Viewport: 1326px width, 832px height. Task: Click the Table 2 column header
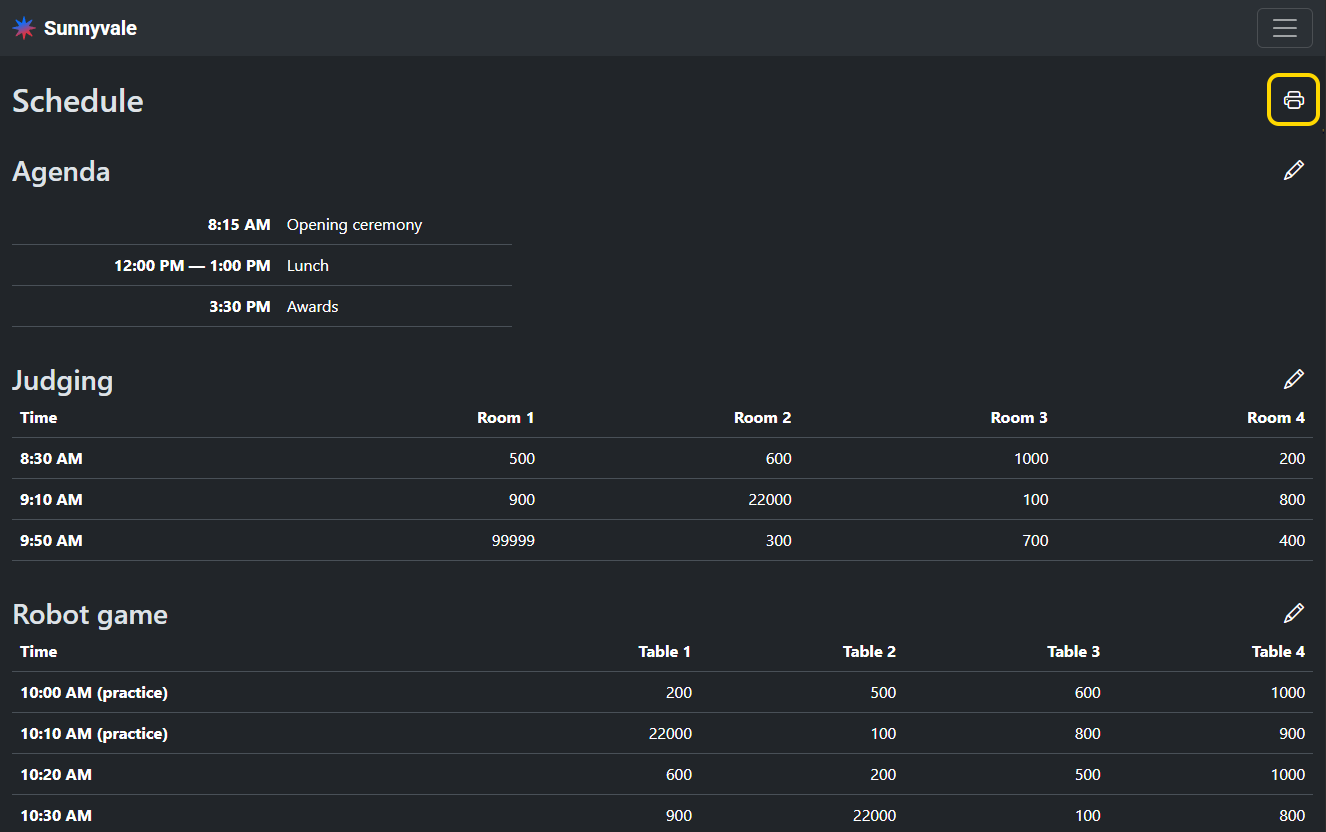click(x=868, y=652)
